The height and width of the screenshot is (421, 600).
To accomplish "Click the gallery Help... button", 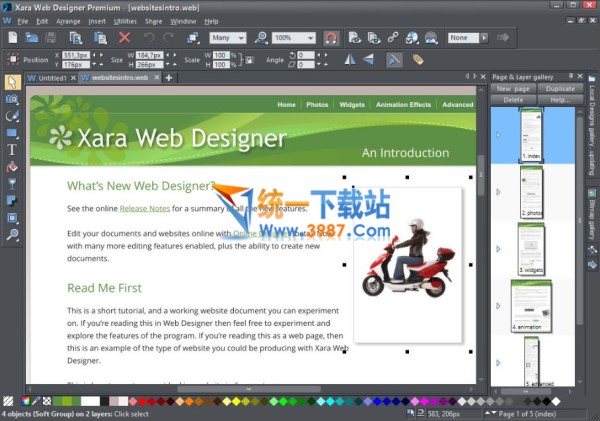I will click(x=560, y=100).
